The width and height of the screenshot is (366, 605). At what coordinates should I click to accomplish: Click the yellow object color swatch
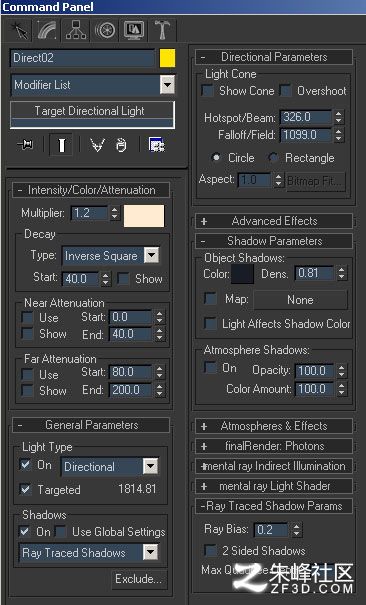167,58
